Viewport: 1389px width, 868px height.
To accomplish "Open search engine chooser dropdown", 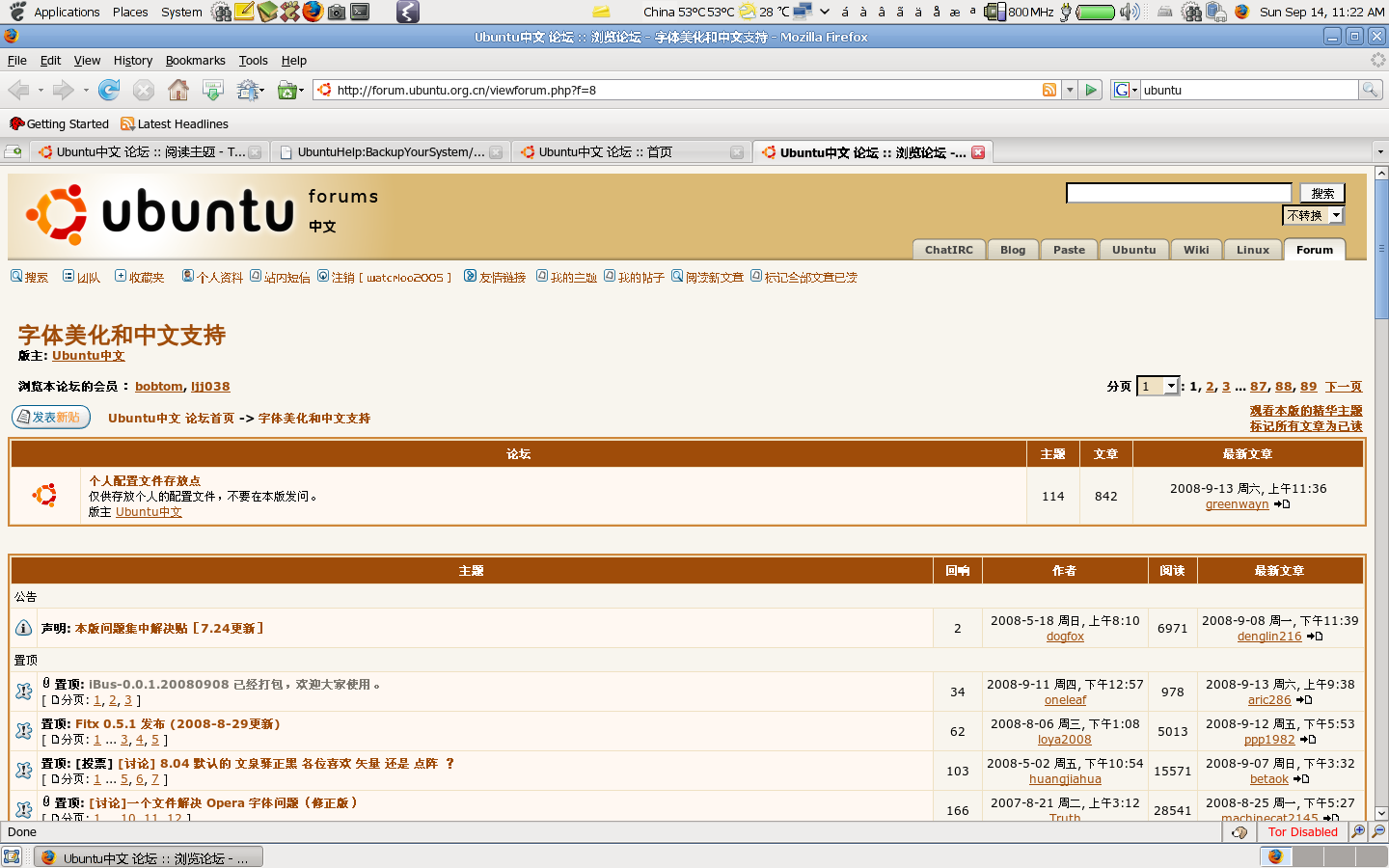I will [1126, 90].
